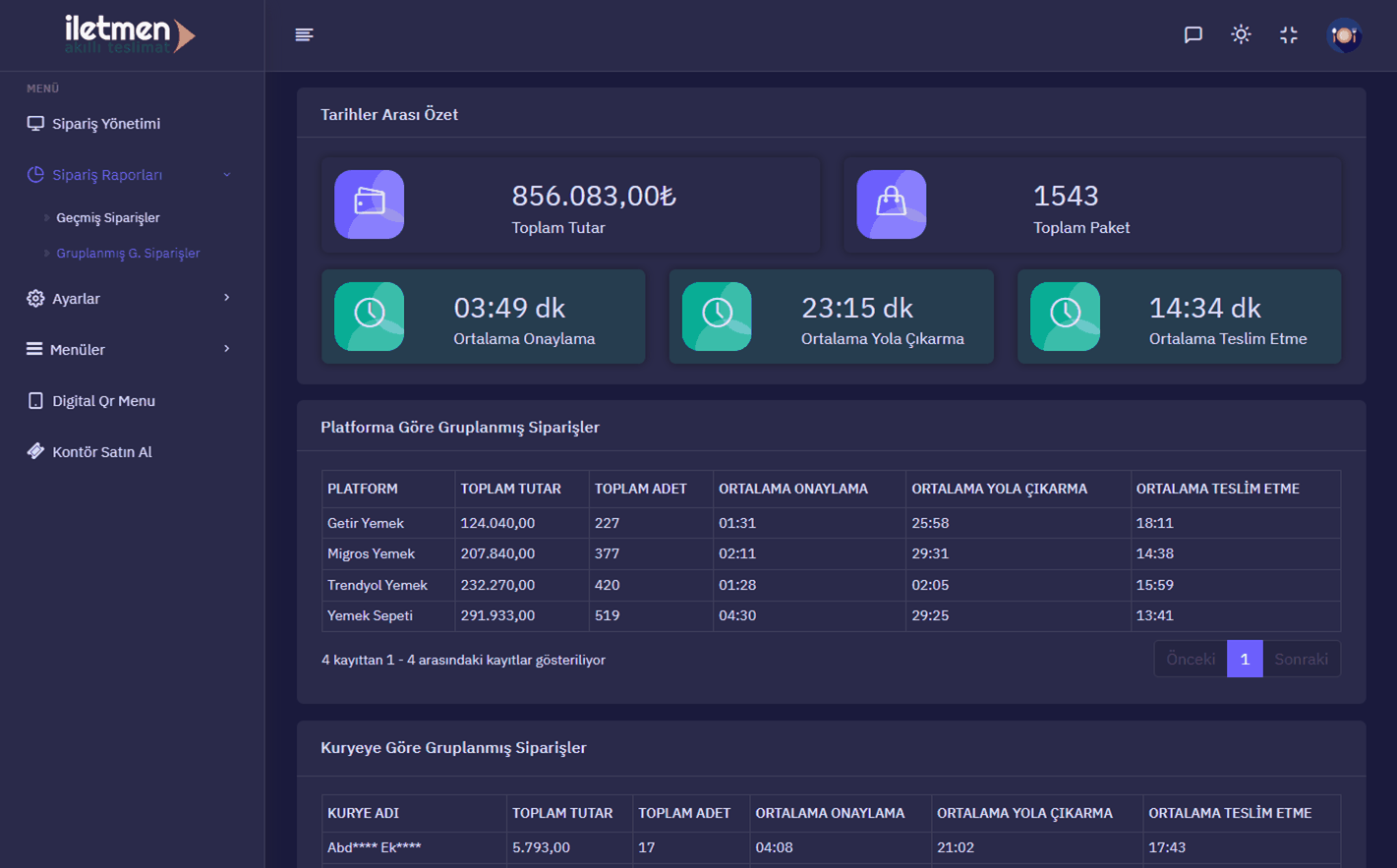This screenshot has height=868, width=1397.
Task: Click the Sonraki pagination button
Action: coord(1302,659)
